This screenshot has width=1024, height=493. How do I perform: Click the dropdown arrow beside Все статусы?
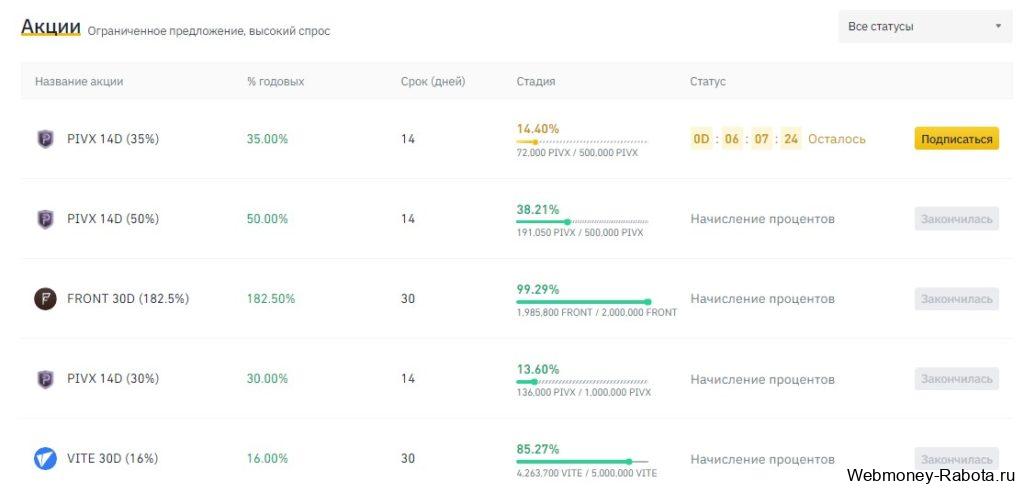point(998,27)
